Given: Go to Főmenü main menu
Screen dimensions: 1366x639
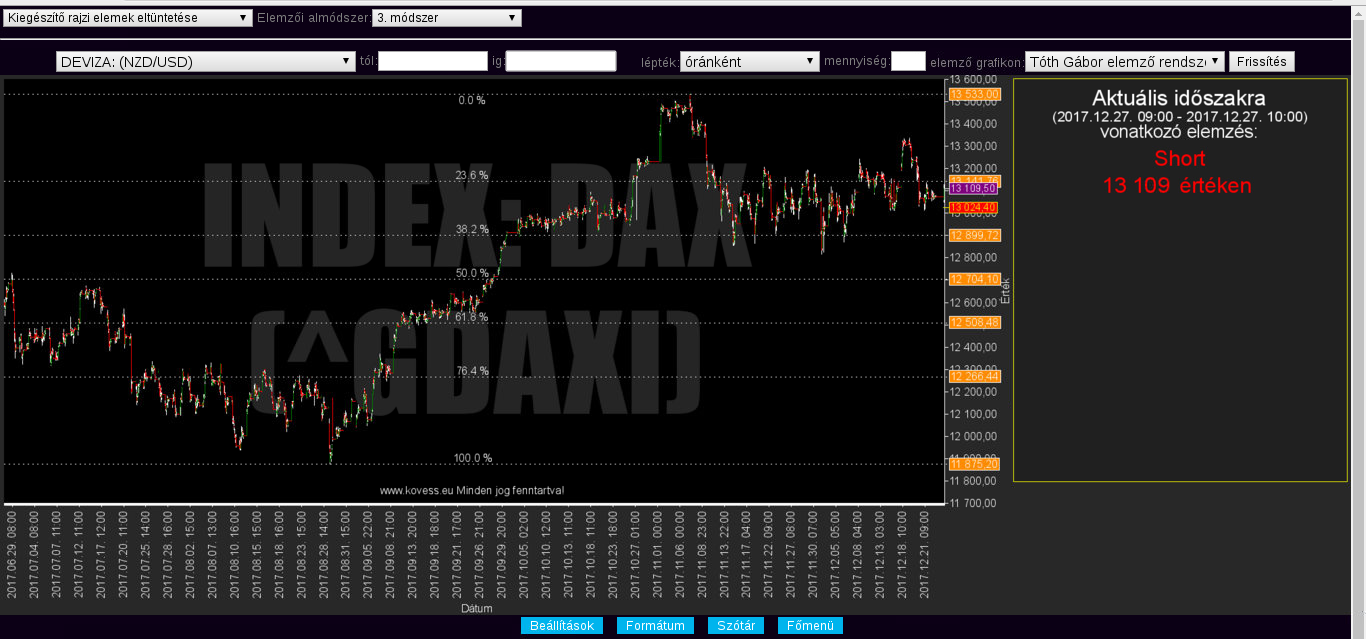Looking at the screenshot, I should click(810, 626).
